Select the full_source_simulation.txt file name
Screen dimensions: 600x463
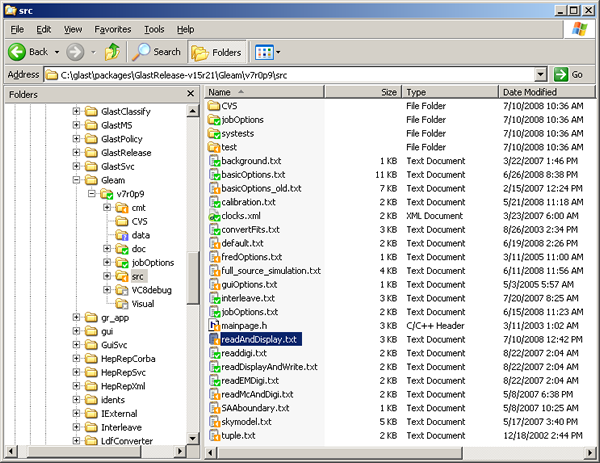(271, 271)
